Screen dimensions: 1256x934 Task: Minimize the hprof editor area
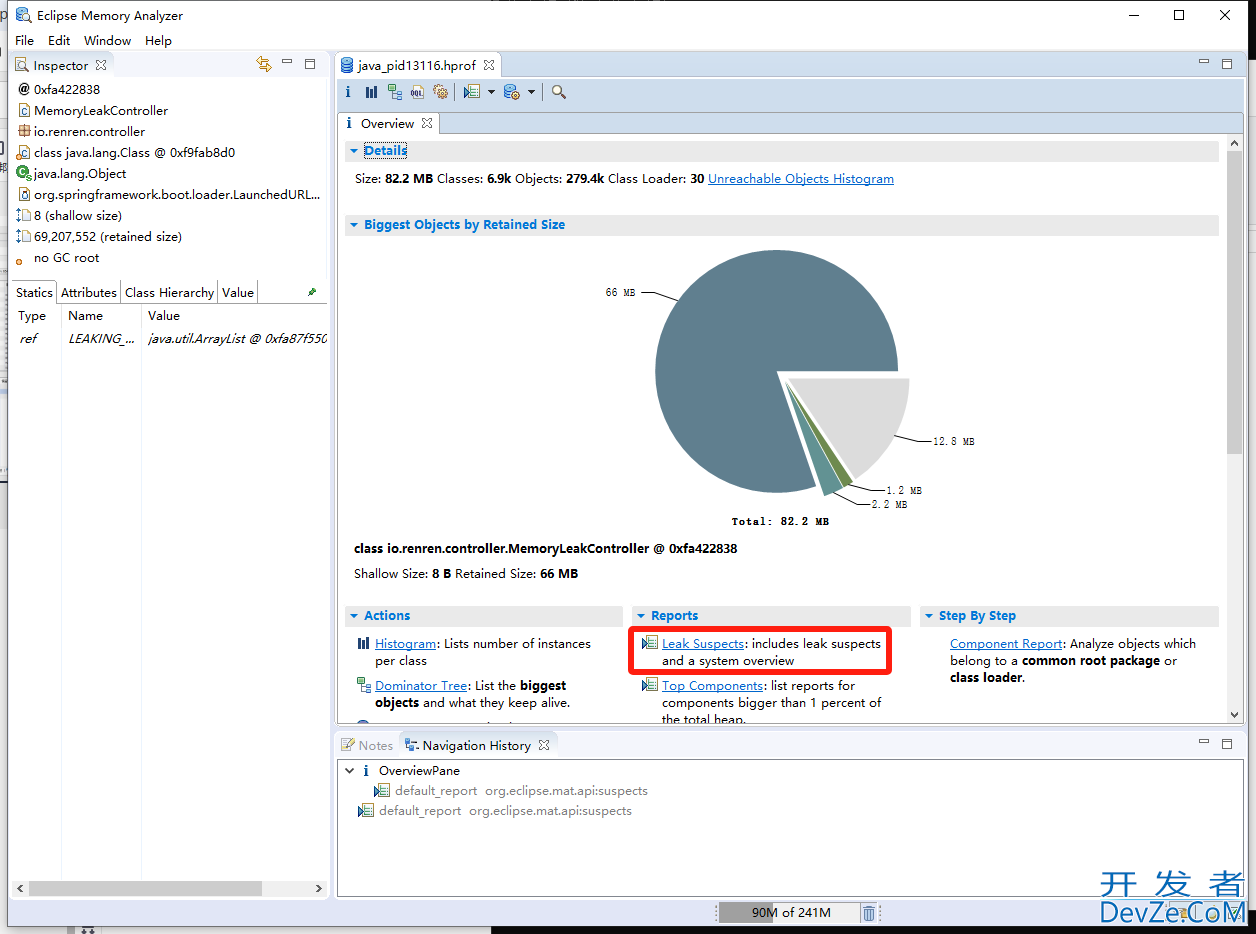coord(1204,63)
